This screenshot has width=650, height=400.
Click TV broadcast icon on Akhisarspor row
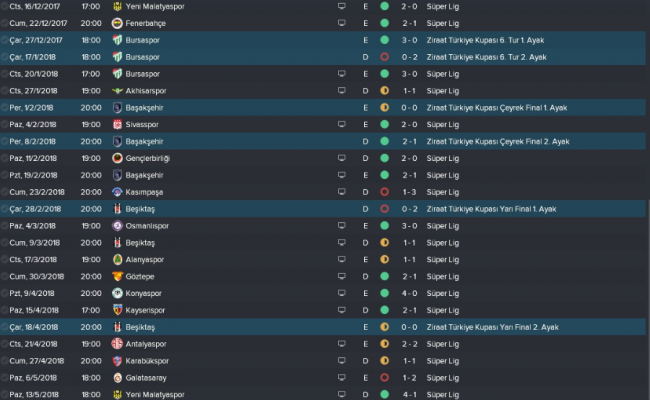pyautogui.click(x=341, y=90)
